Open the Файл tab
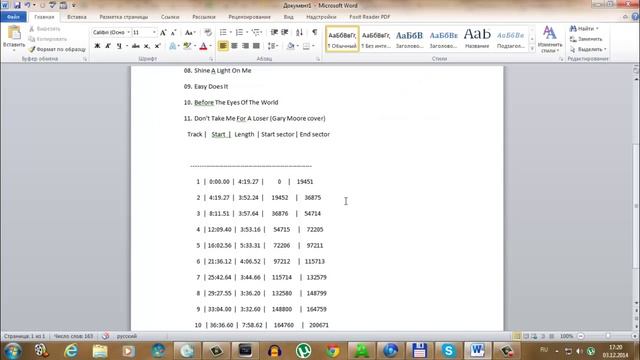 pyautogui.click(x=13, y=17)
